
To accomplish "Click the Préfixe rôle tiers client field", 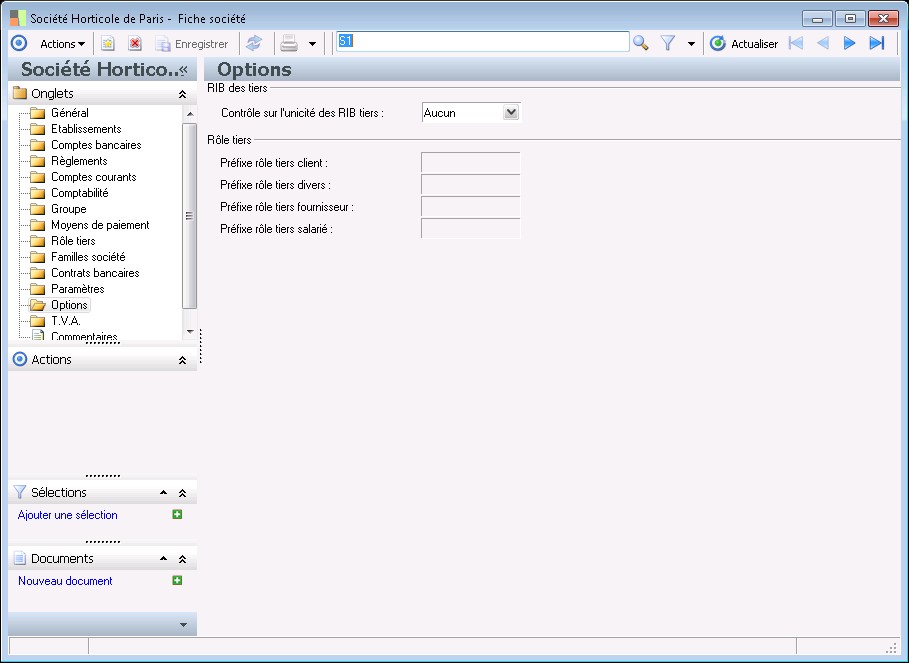I will click(x=470, y=163).
